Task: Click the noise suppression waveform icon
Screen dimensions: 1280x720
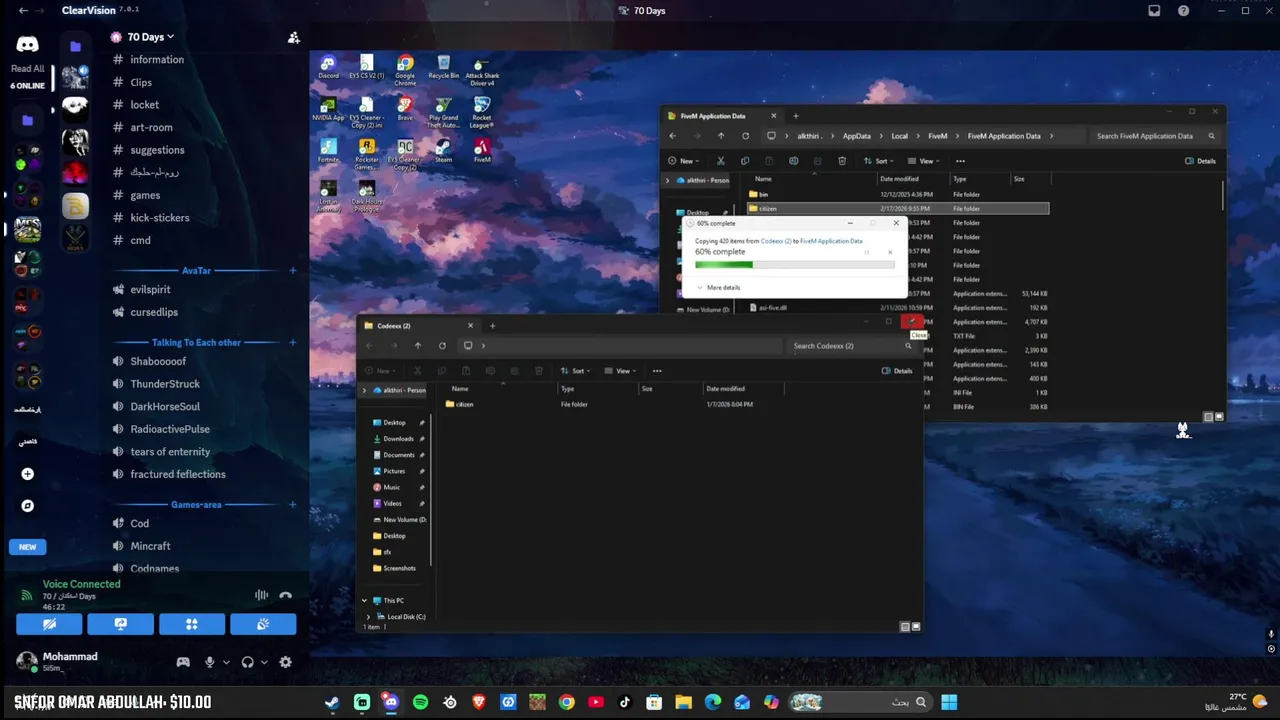Action: coord(261,595)
